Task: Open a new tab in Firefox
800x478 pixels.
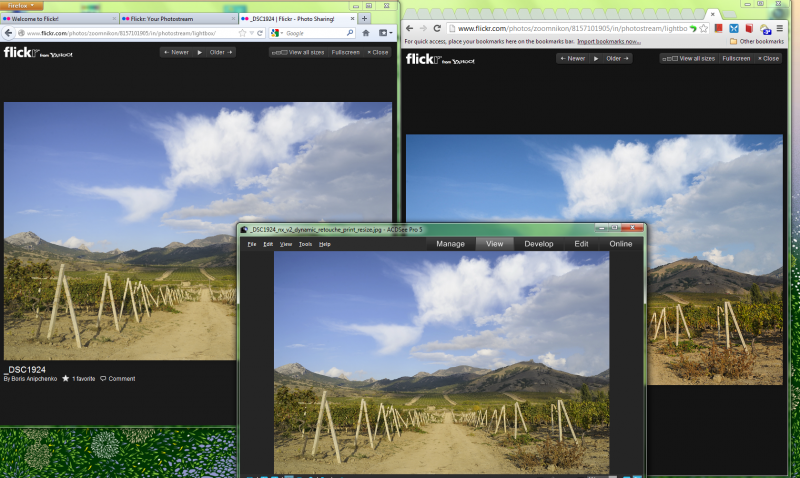Action: tap(364, 19)
